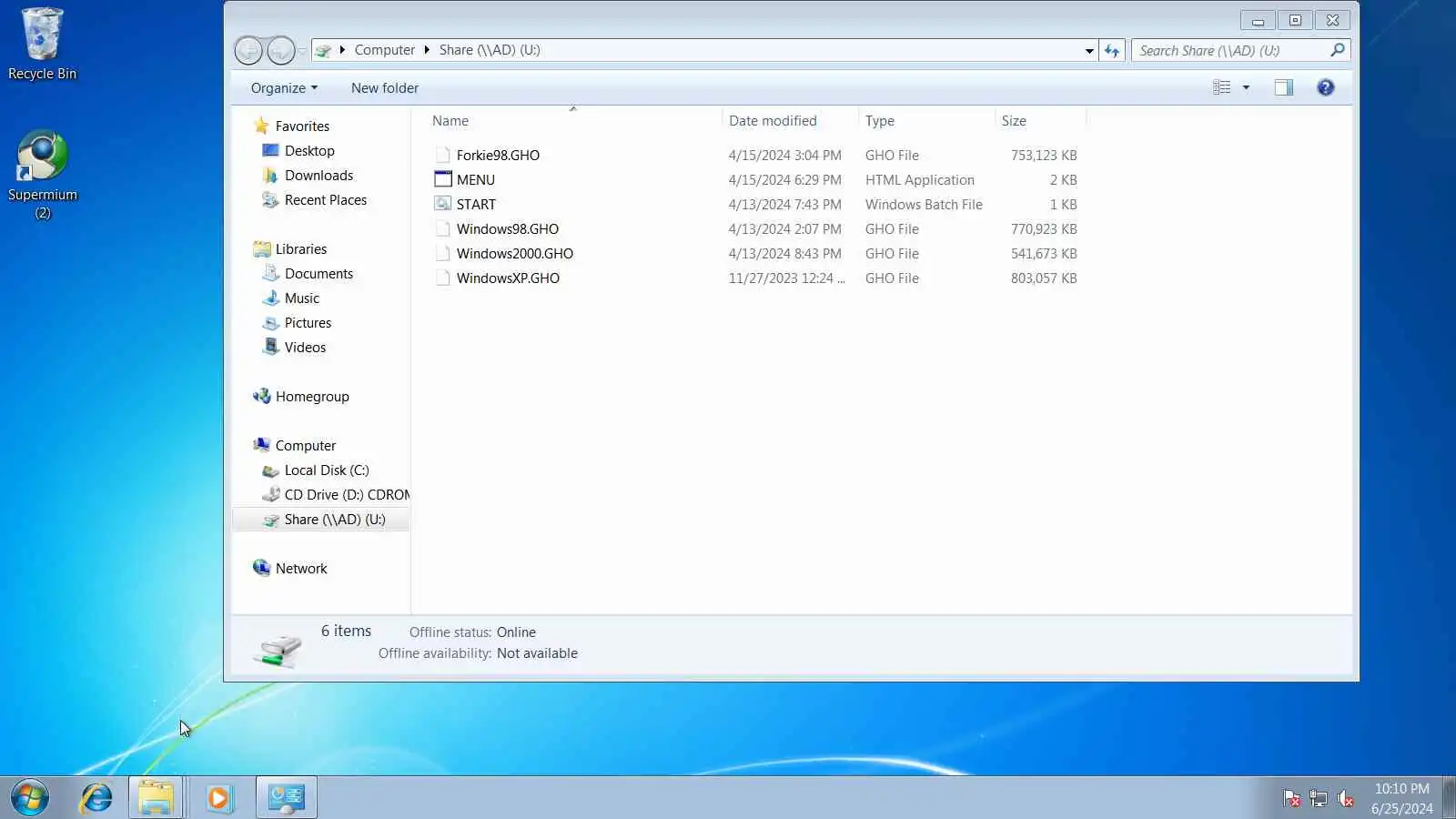This screenshot has width=1456, height=819.
Task: Sort files by the Type column
Action: point(879,120)
